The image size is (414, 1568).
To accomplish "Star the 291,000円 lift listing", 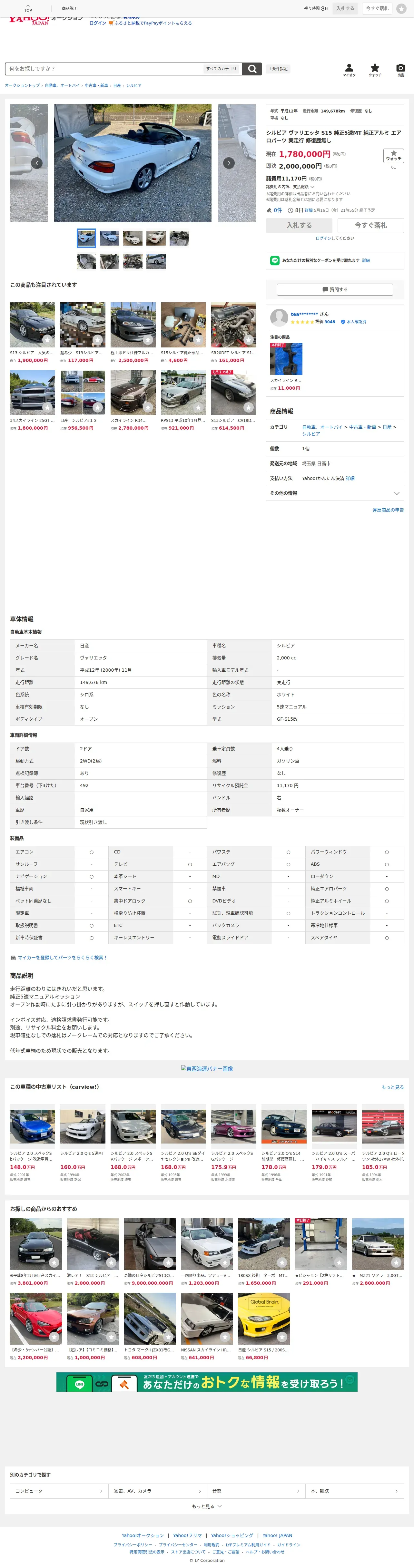I will (x=339, y=1262).
